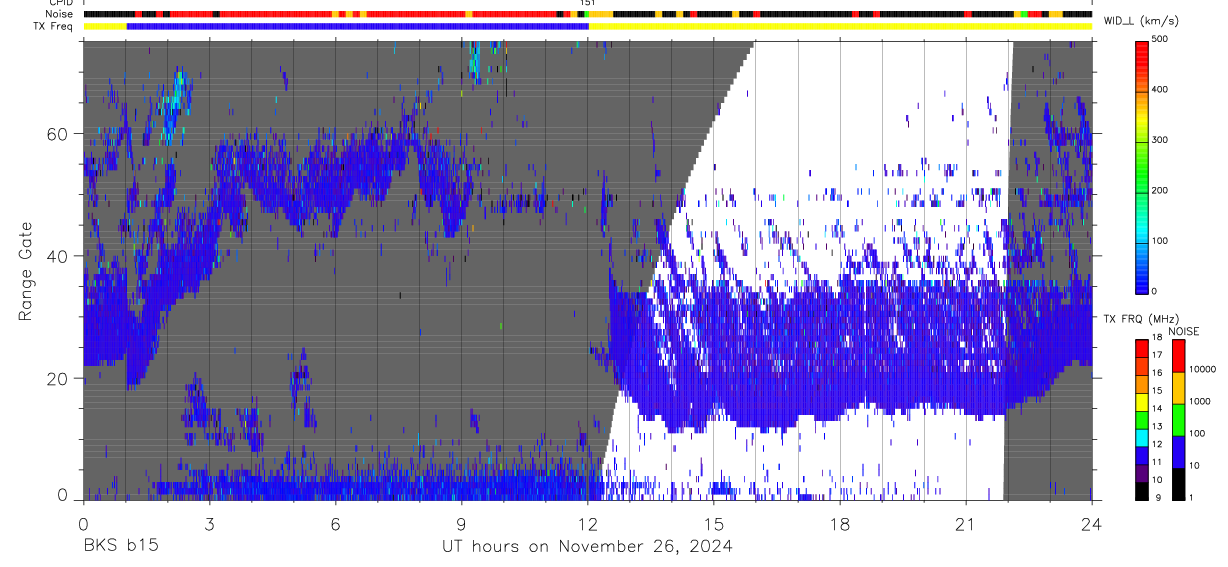This screenshot has height=567, width=1228.
Task: Click the red swatch in TX FRQ color bar
Action: point(1142,349)
